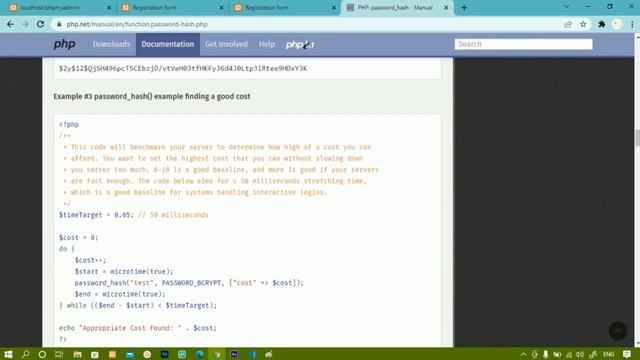Open the Chrome profile avatar

tap(617, 24)
